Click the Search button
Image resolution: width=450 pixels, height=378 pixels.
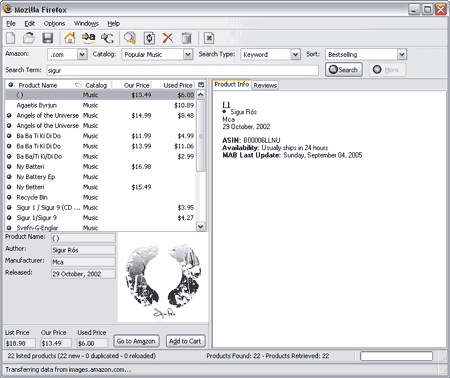pyautogui.click(x=344, y=70)
